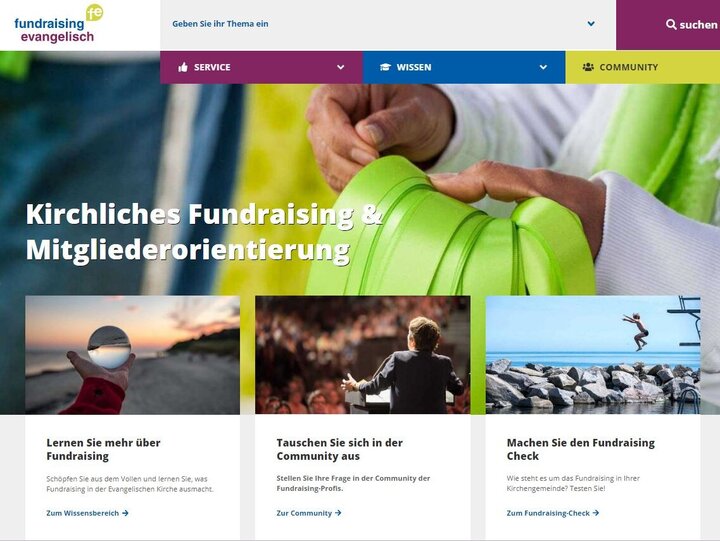
Task: Select the Service navigation item
Action: [x=261, y=67]
